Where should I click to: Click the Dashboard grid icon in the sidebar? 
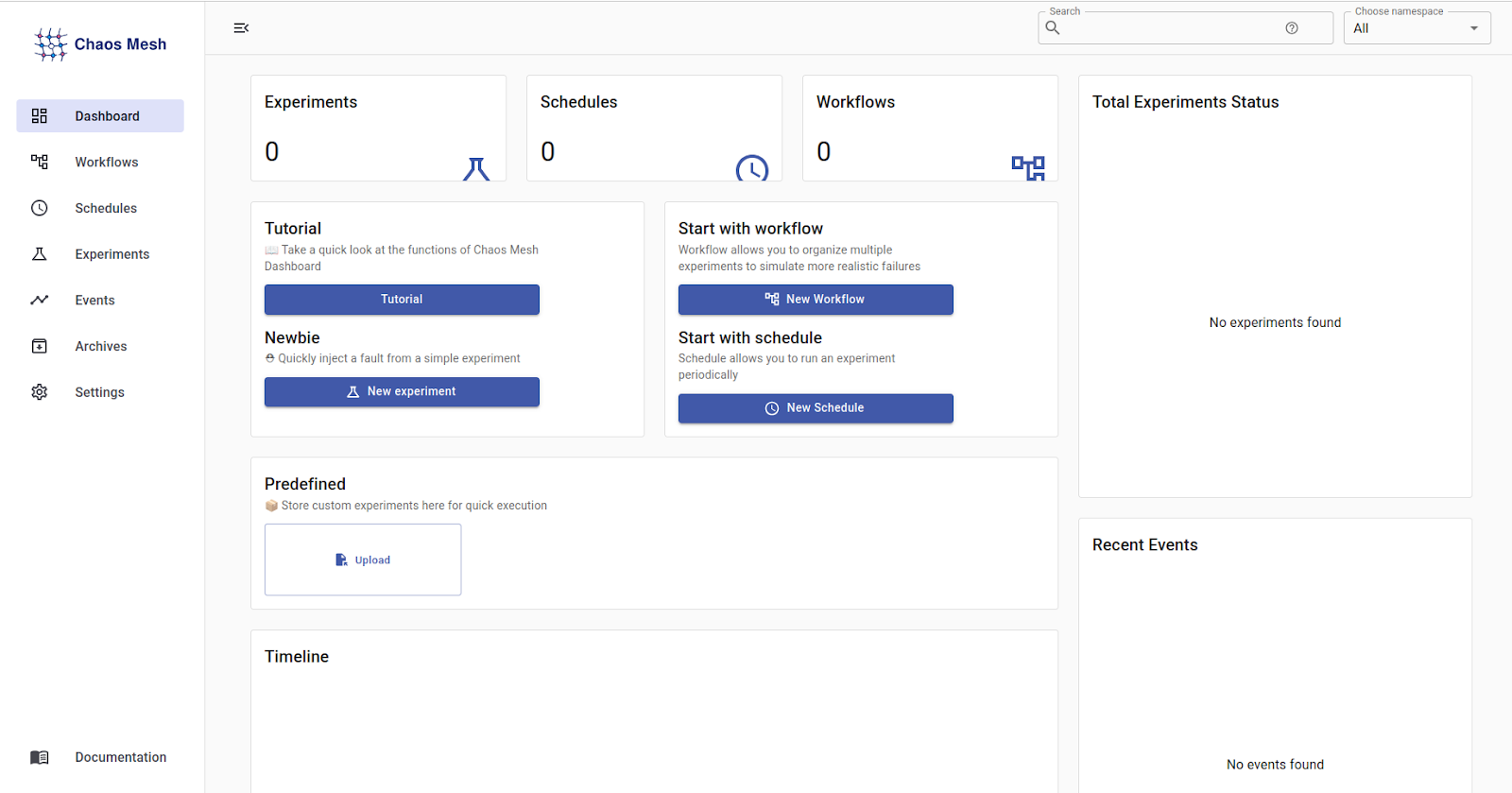(40, 116)
